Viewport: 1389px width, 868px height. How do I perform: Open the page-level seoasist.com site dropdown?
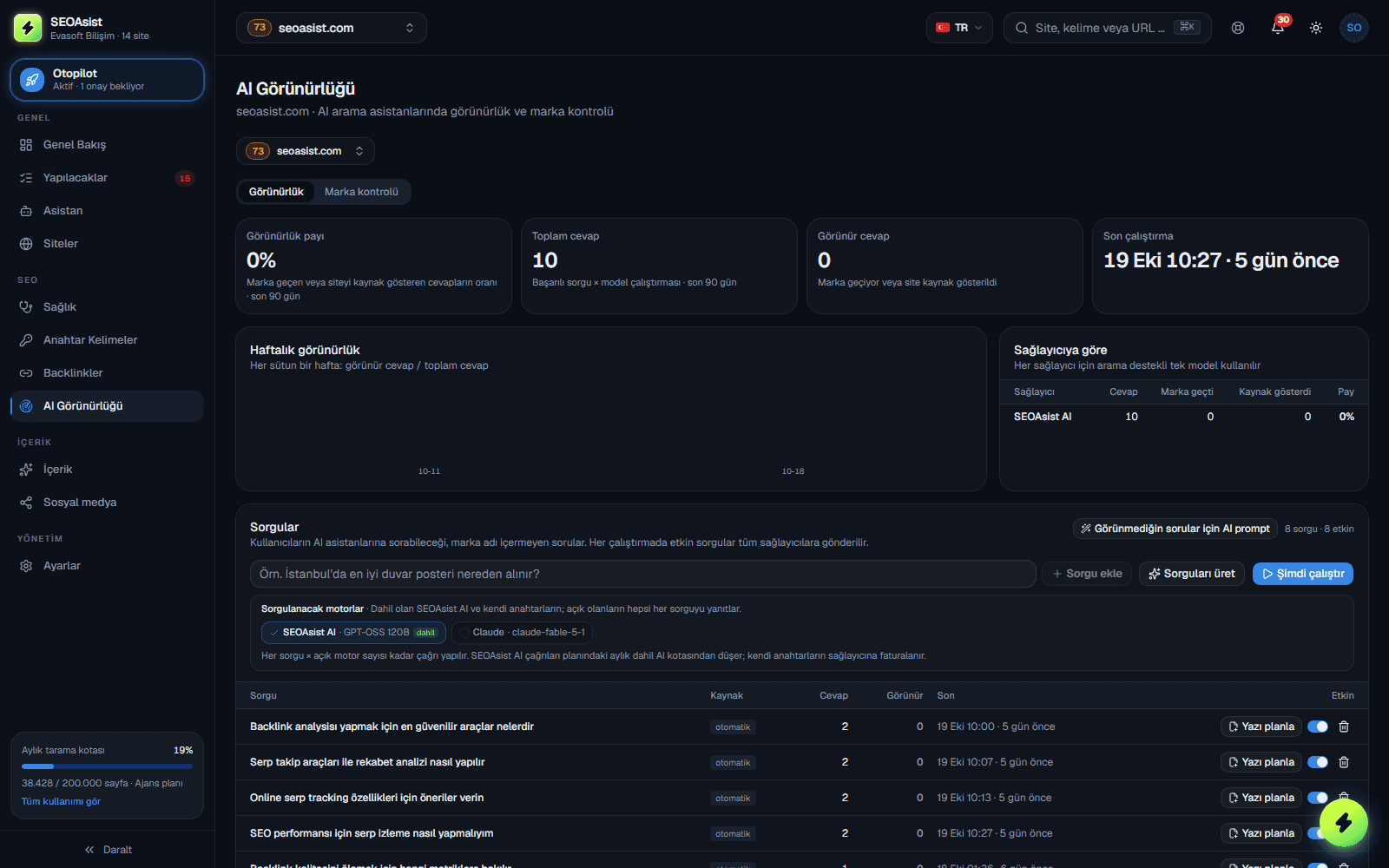point(306,151)
